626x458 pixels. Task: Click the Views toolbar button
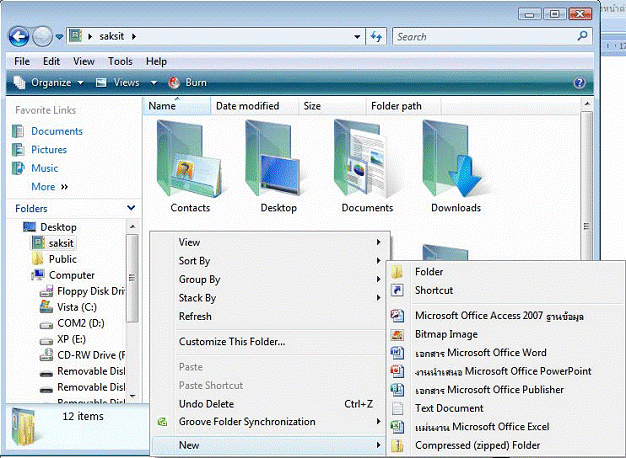(118, 83)
